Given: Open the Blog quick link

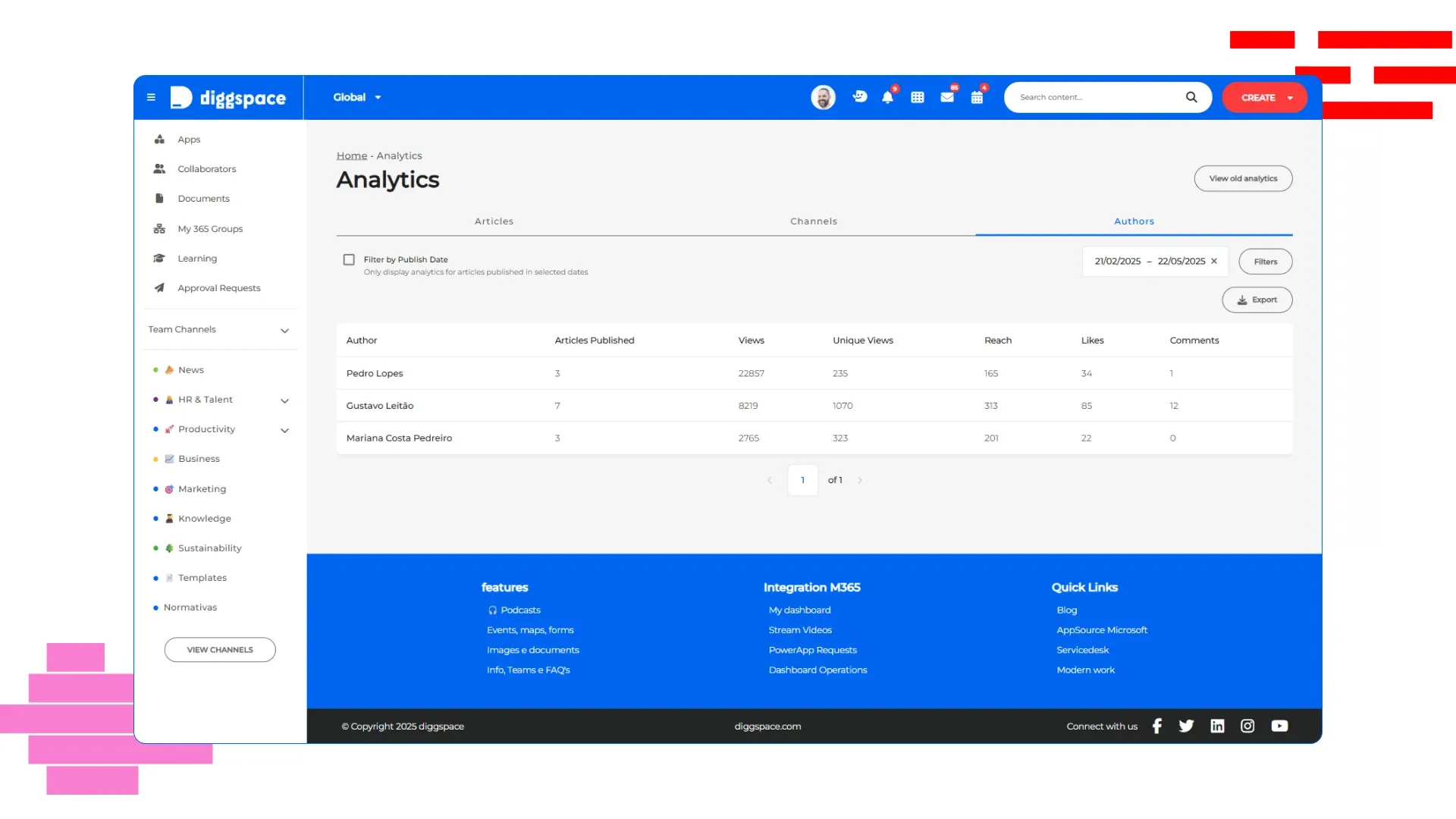Looking at the screenshot, I should point(1066,610).
